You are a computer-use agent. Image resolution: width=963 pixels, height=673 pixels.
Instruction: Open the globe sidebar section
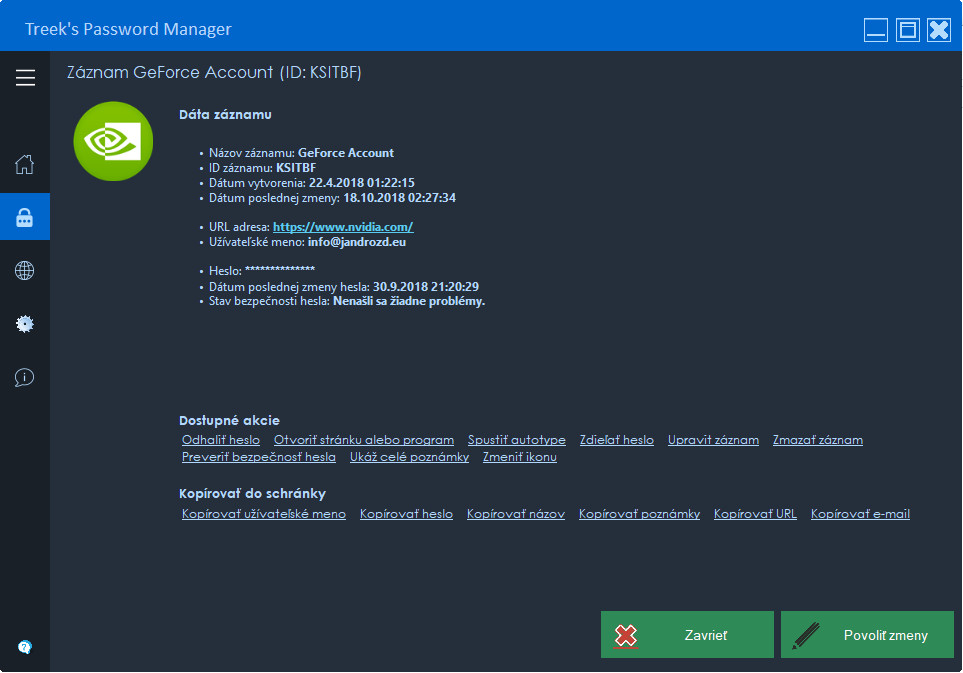pyautogui.click(x=25, y=270)
